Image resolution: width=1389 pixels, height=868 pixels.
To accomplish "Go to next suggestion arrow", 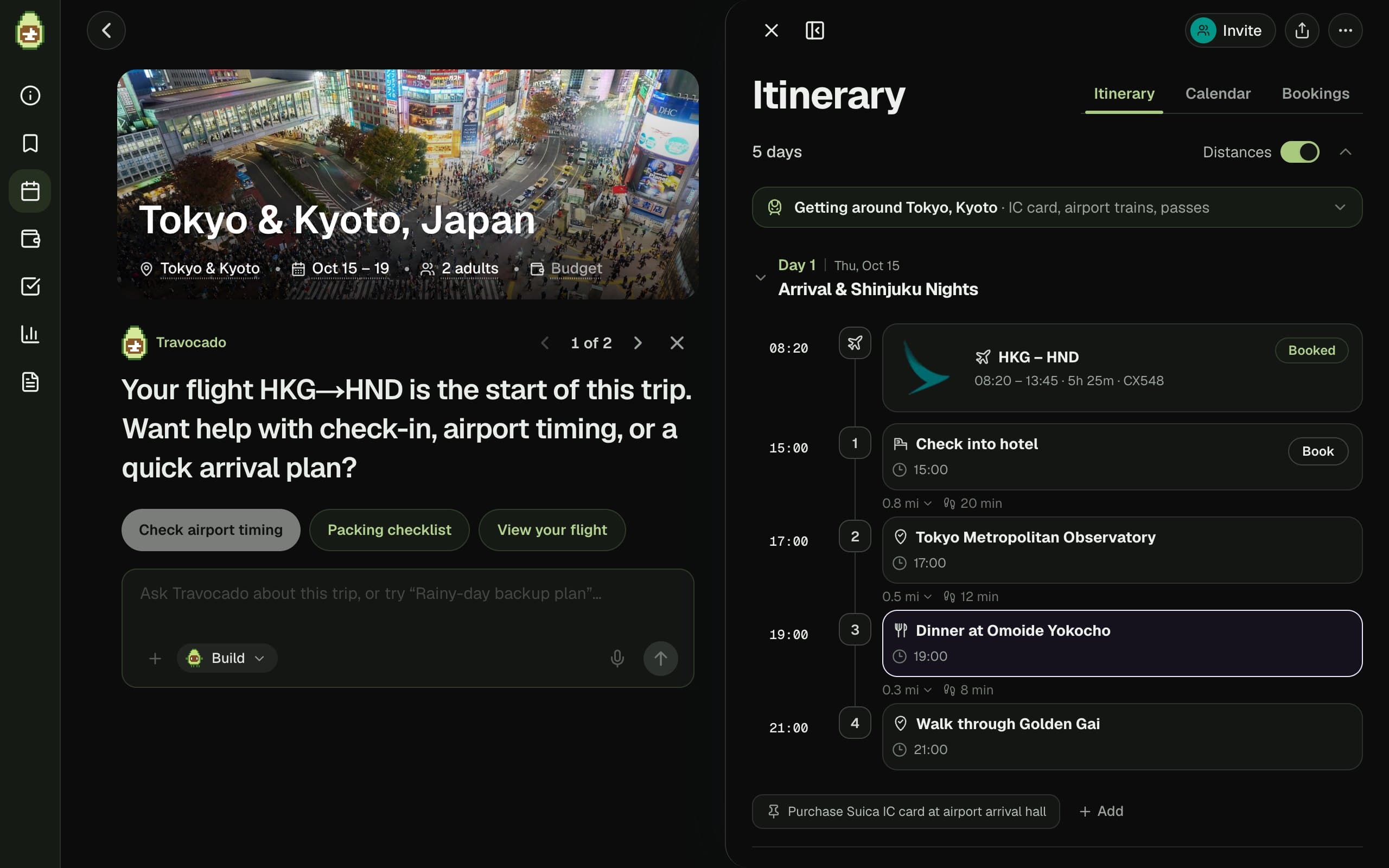I will pos(637,343).
